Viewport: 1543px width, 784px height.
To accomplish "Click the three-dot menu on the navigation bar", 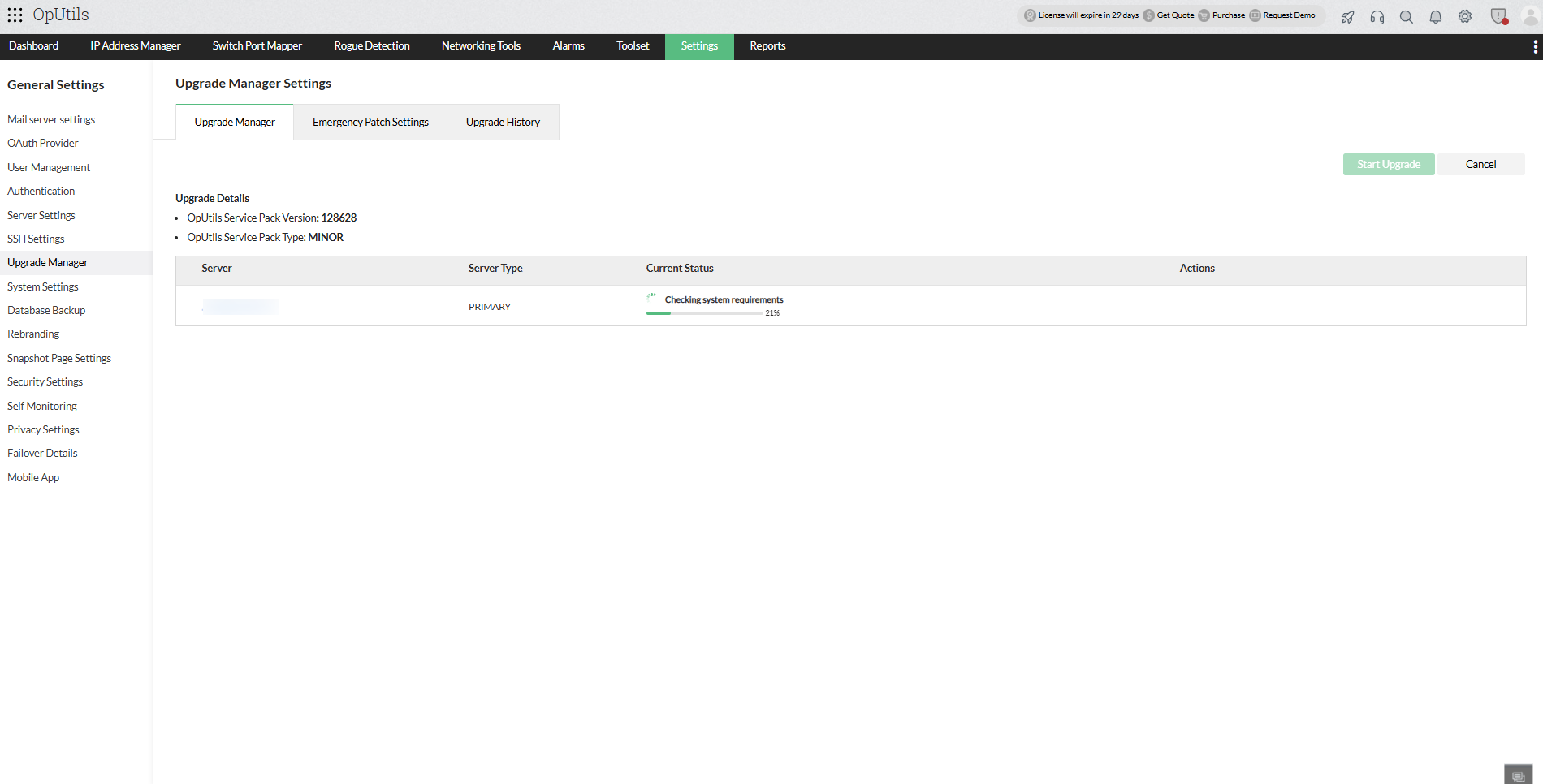I will point(1535,47).
